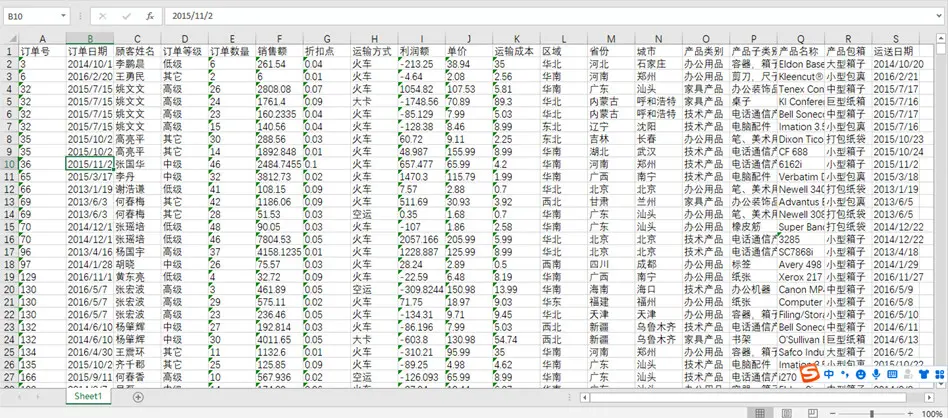The height and width of the screenshot is (418, 948).
Task: Click the horizontal scrollbar track
Action: click(x=756, y=397)
